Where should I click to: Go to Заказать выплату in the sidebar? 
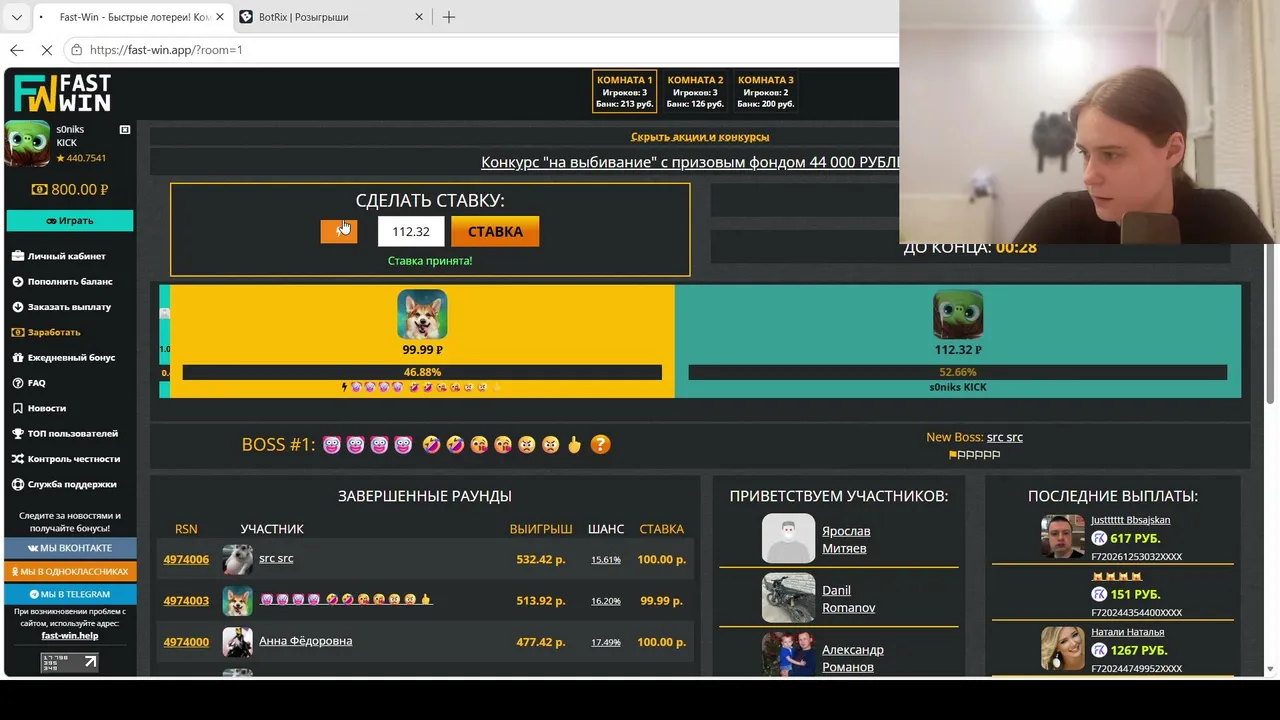69,307
